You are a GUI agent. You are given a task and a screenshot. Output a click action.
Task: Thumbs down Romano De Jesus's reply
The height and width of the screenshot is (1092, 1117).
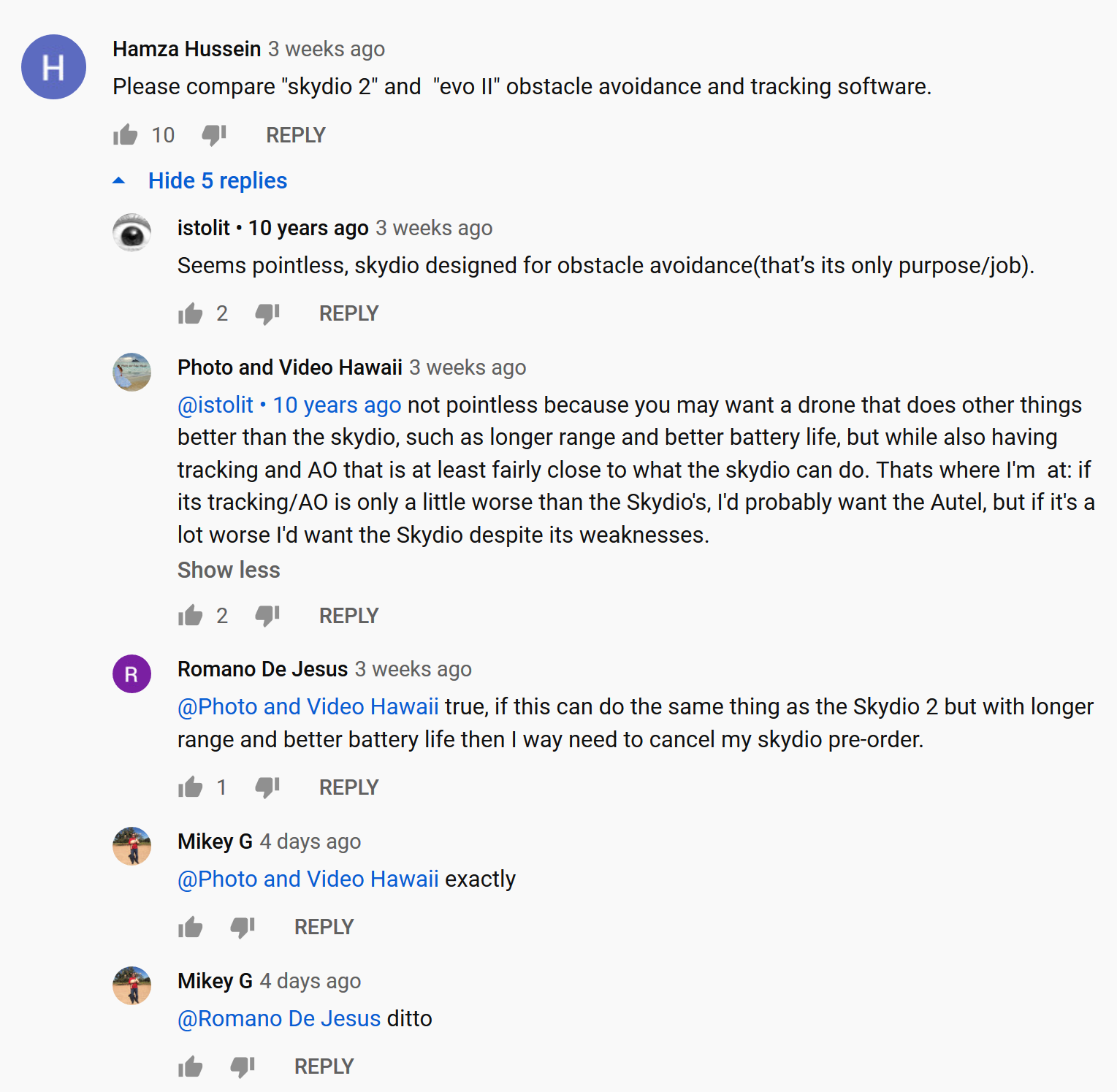click(267, 787)
